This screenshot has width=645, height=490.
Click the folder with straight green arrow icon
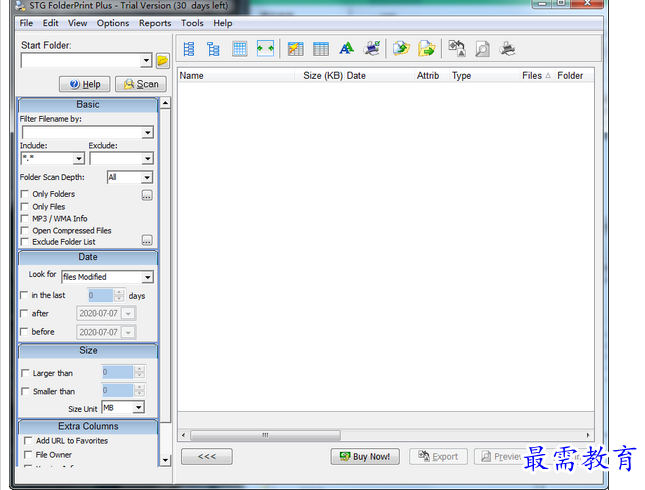[x=427, y=49]
